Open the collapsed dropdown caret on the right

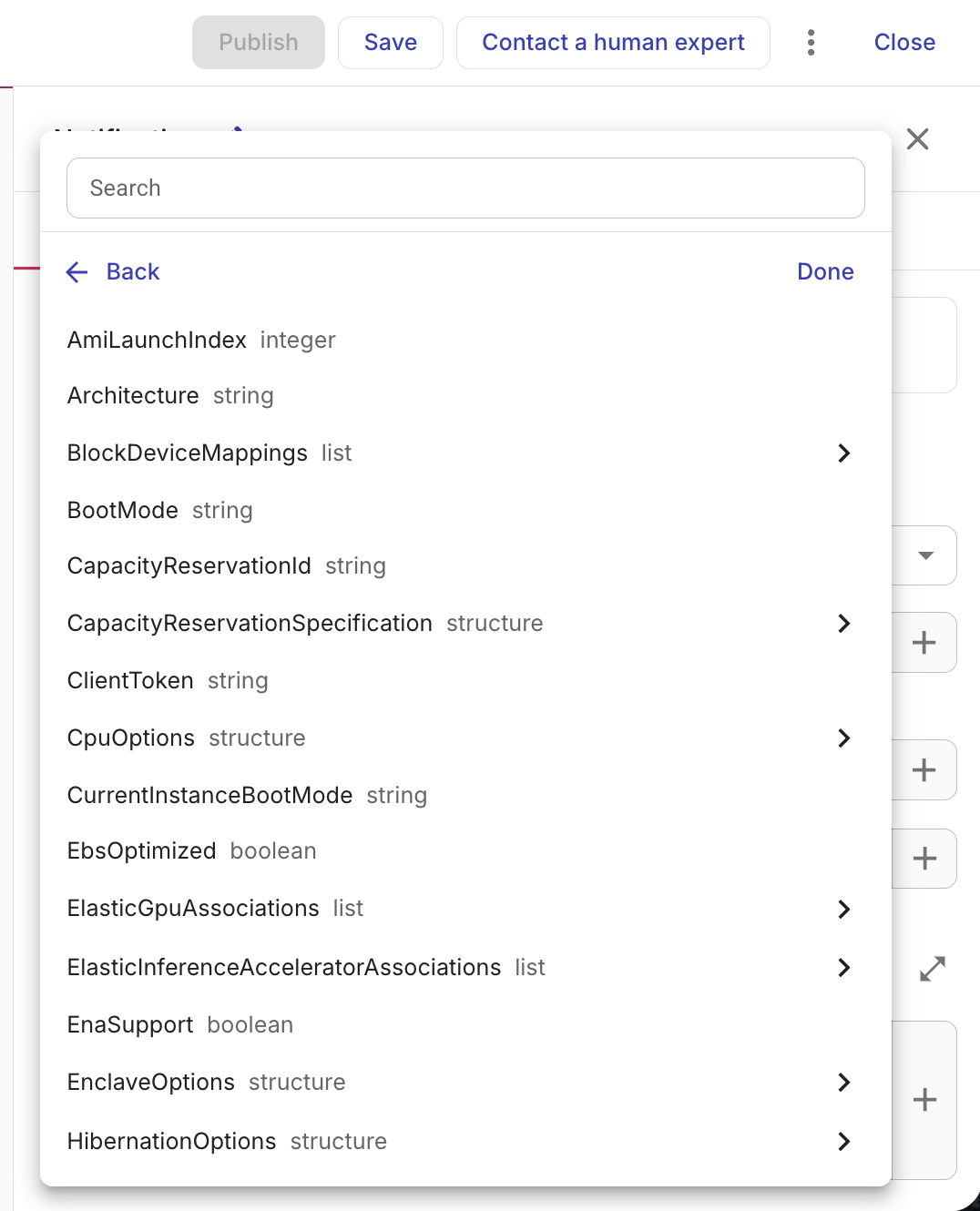925,555
